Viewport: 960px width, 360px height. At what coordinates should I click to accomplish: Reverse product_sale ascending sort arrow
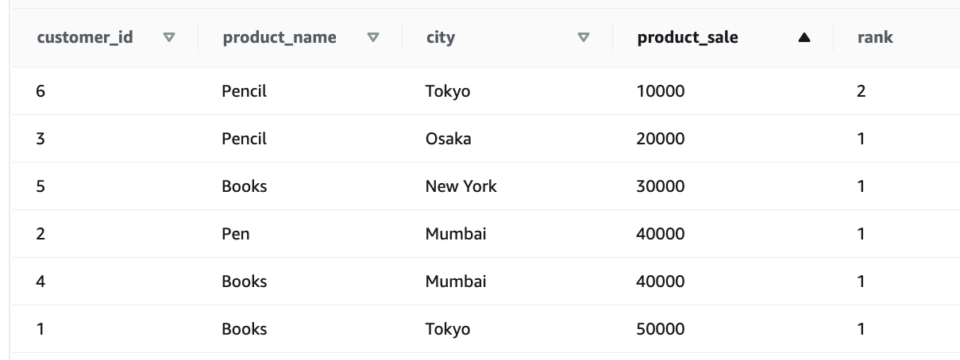coord(804,37)
